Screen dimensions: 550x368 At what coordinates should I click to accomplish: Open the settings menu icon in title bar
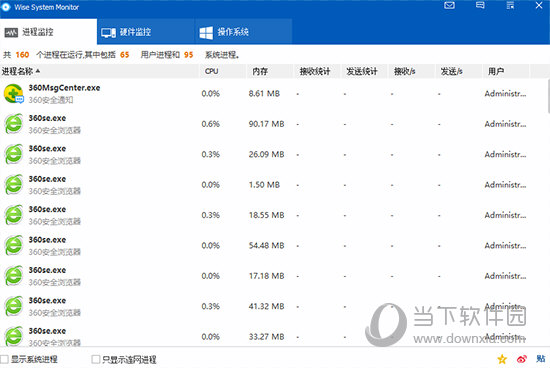(510, 5)
